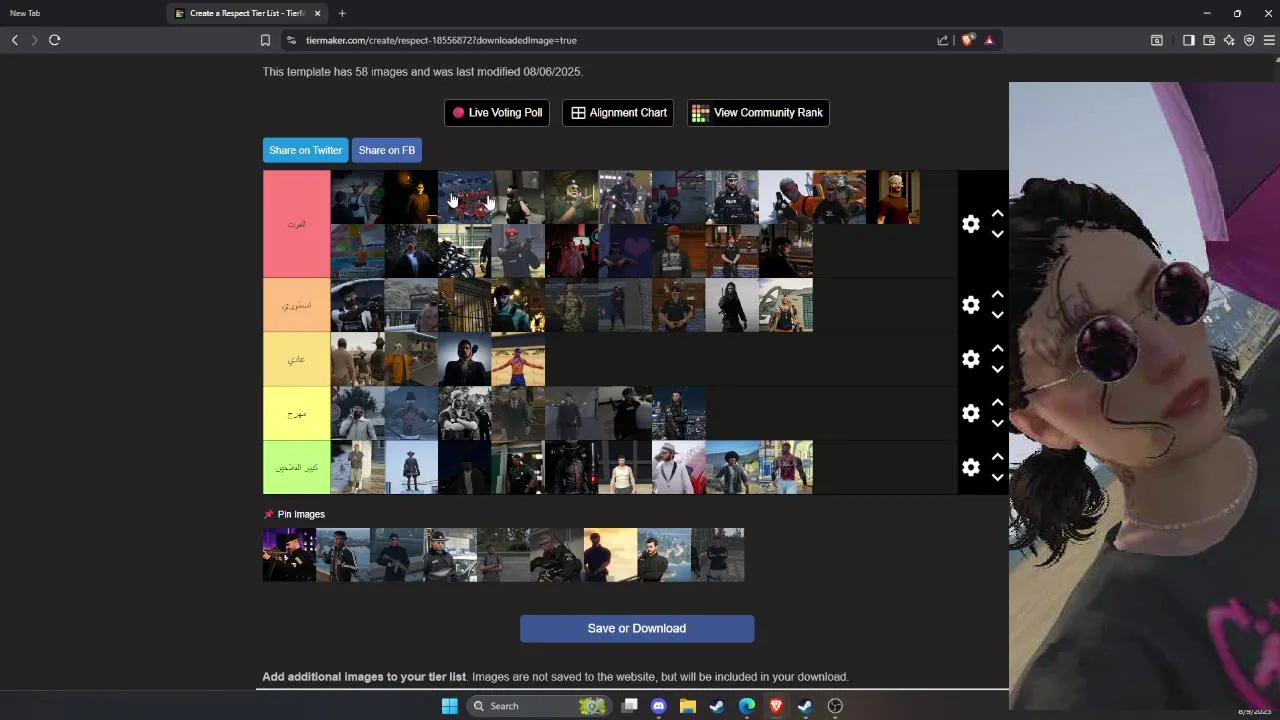1280x720 pixels.
Task: Select the blonde woman image in orange tier
Action: tap(786, 305)
